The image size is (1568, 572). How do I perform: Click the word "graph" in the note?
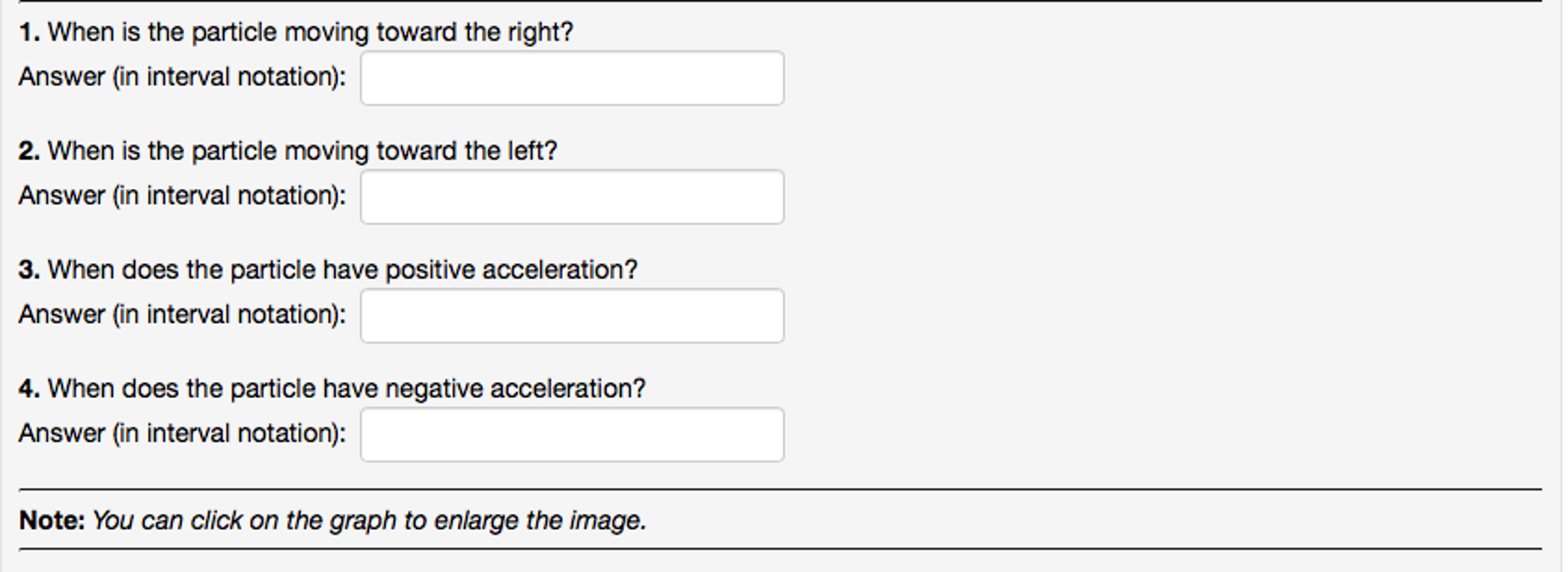click(x=363, y=521)
